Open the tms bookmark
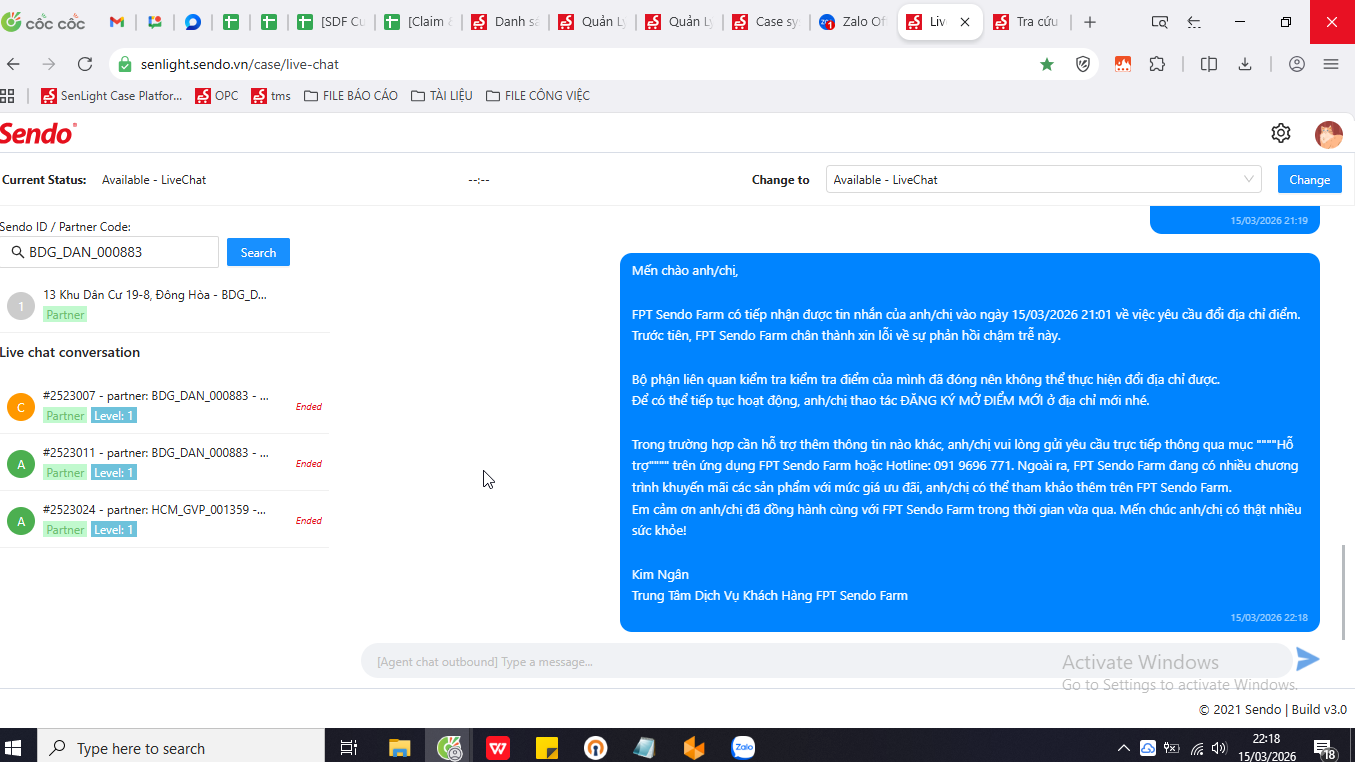 pos(271,96)
